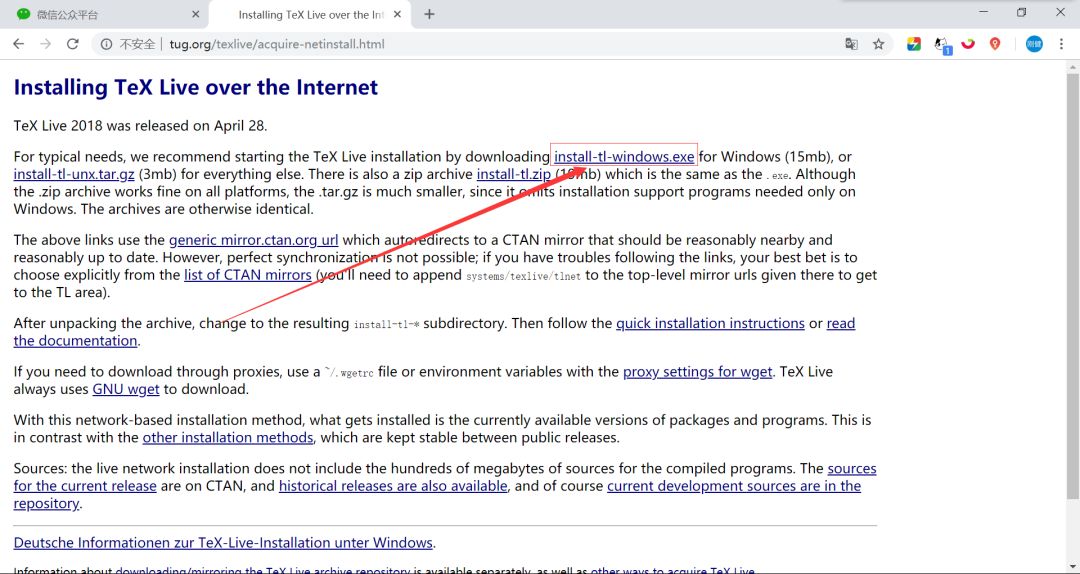Open Deutsche Informationen zur TeX-Live-Installation link
This screenshot has height=574, width=1080.
pyautogui.click(x=223, y=542)
